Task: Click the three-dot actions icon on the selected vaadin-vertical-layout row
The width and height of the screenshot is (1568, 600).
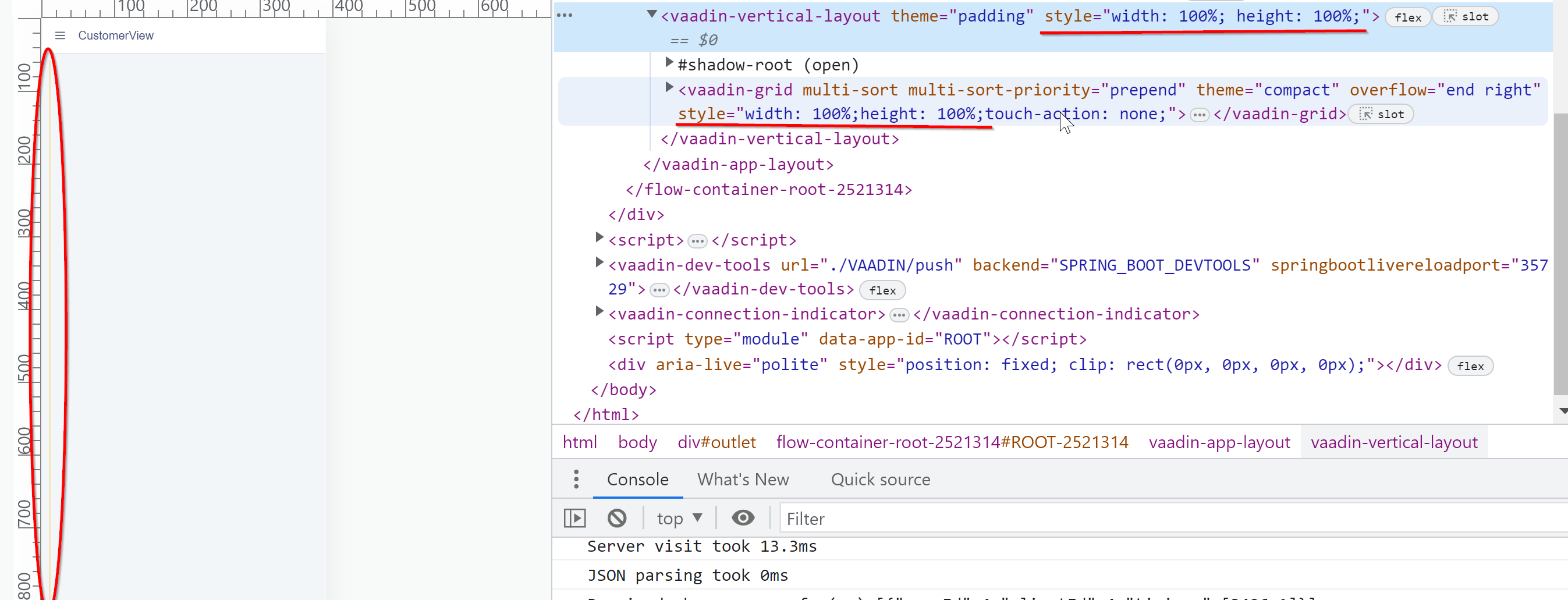Action: pos(564,15)
